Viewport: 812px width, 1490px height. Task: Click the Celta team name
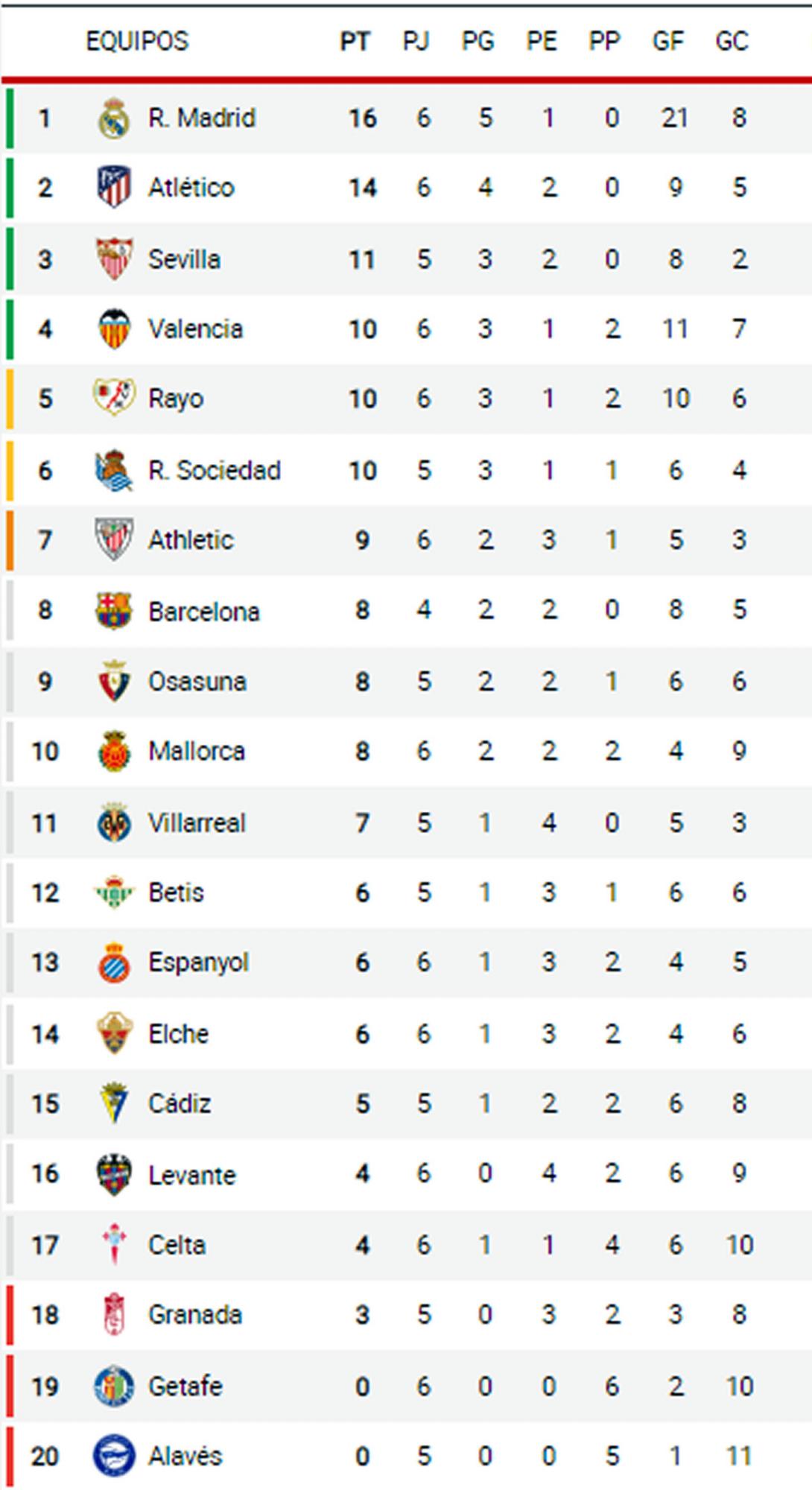[x=177, y=1245]
